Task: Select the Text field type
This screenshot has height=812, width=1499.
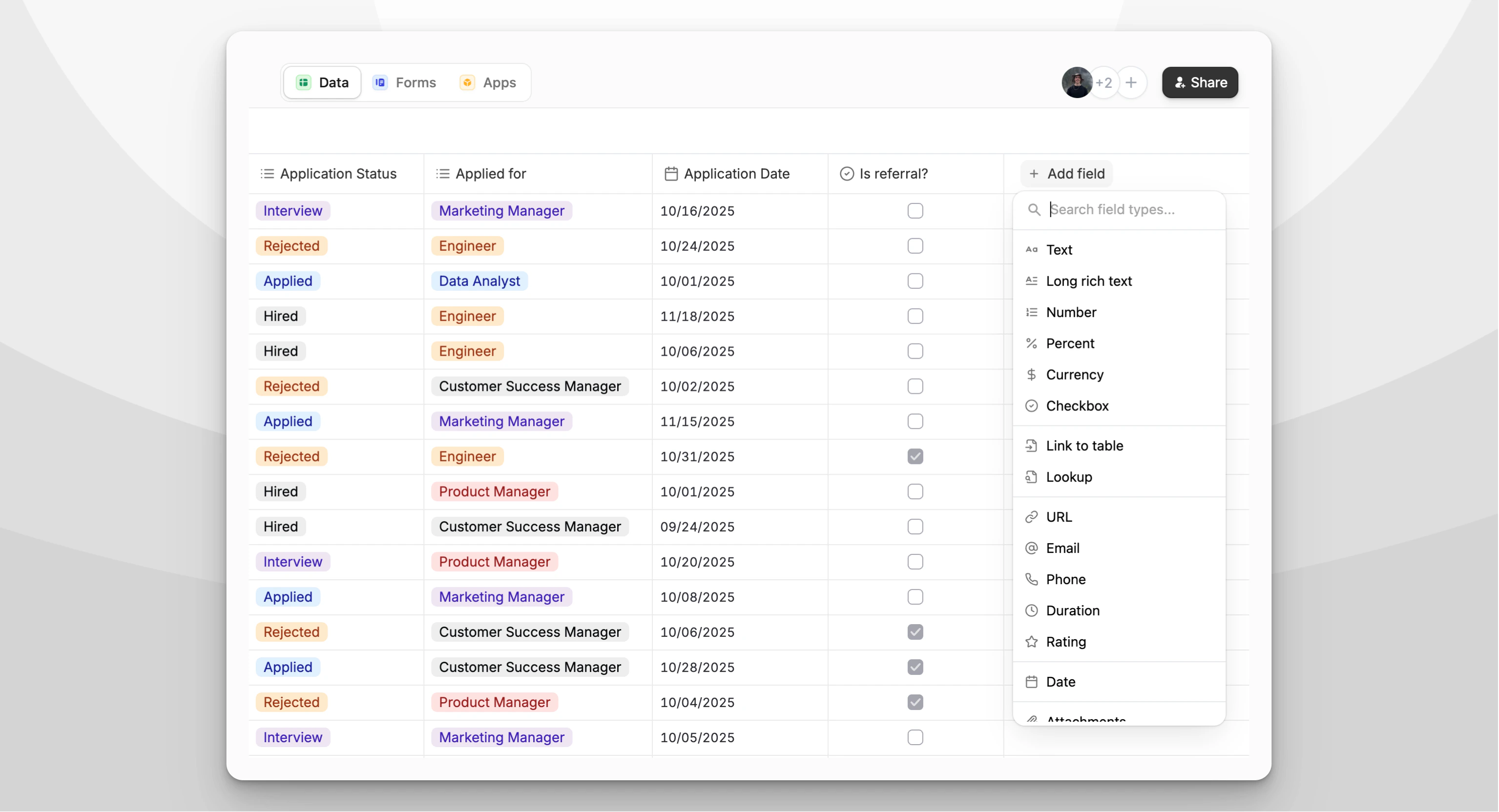Action: pos(1059,249)
